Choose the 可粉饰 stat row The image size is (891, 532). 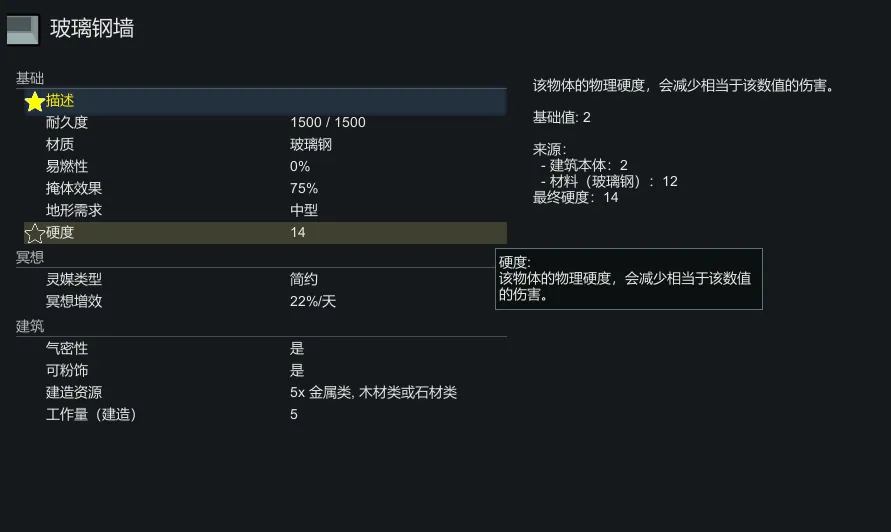click(x=265, y=371)
